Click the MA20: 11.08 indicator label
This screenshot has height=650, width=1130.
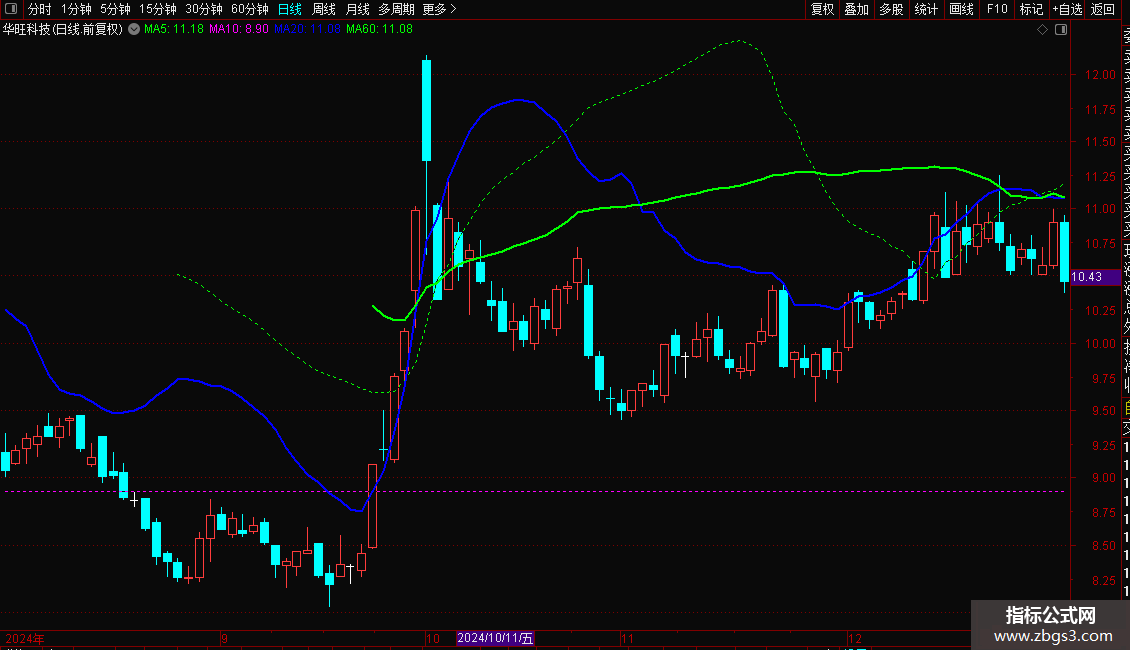tap(307, 29)
